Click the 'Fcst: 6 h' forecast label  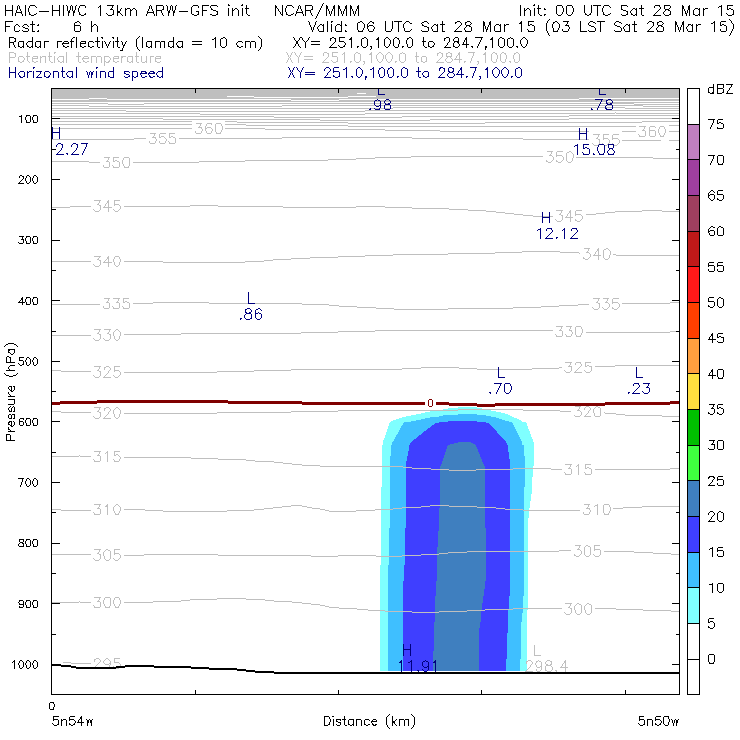(x=51, y=27)
